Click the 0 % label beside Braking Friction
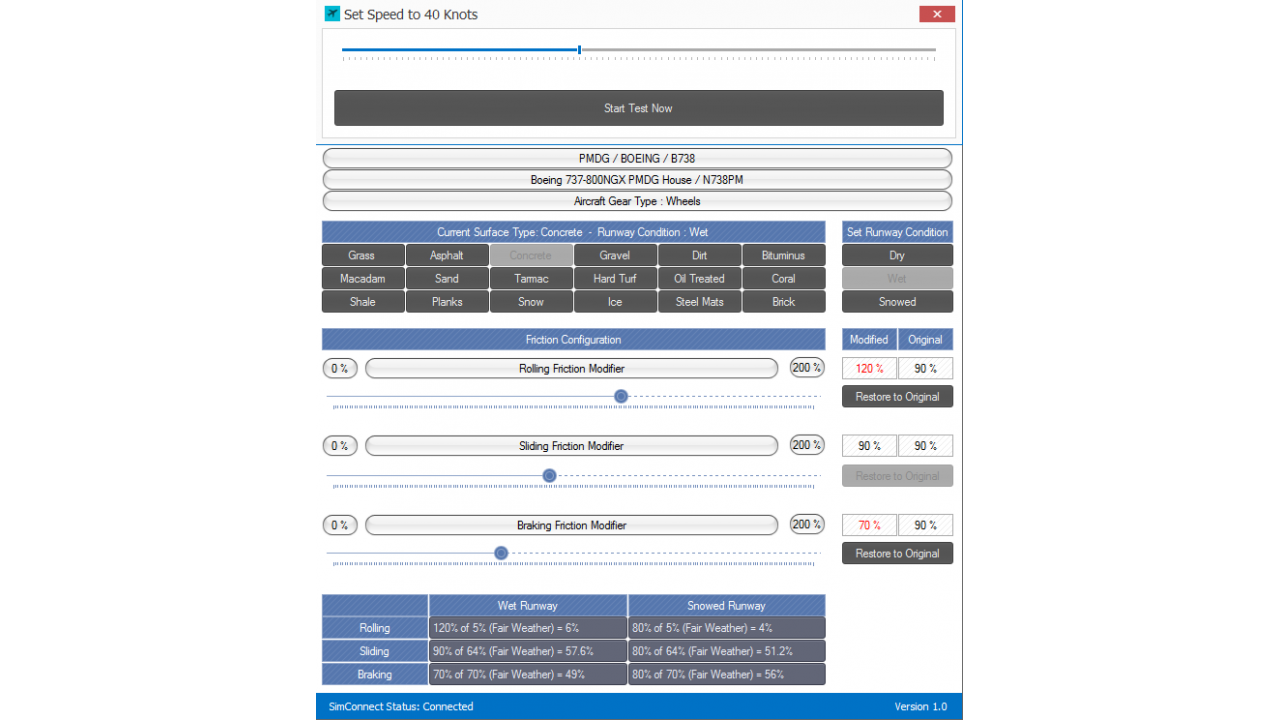 340,525
